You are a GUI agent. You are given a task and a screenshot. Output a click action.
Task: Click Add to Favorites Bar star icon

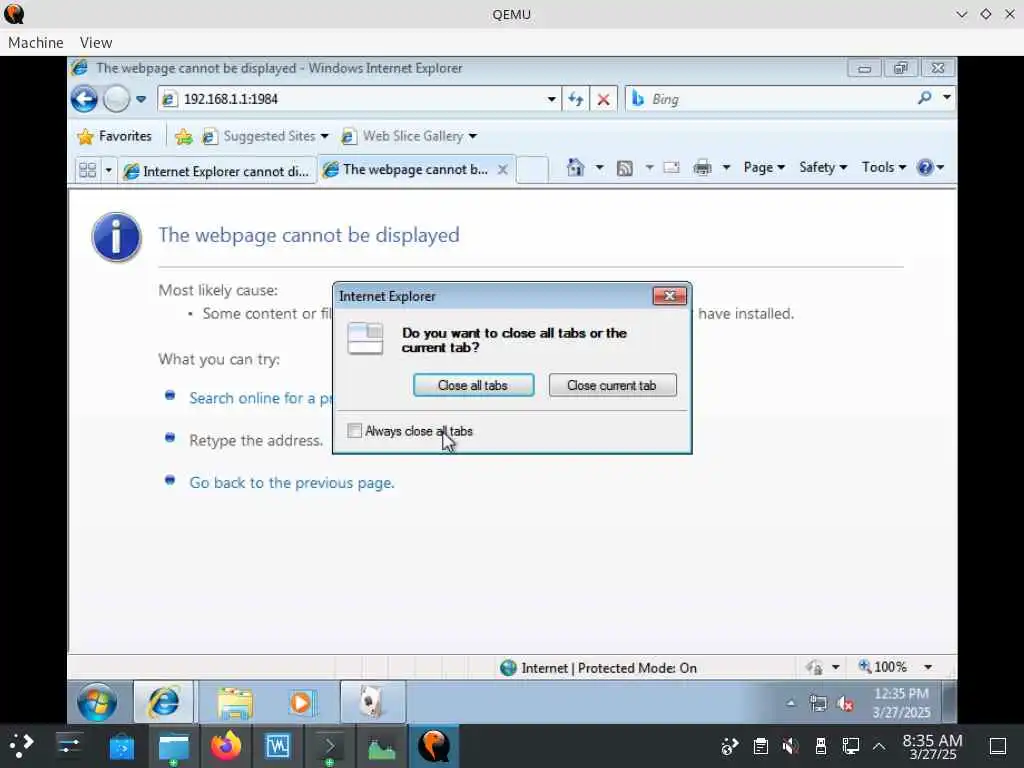[184, 136]
